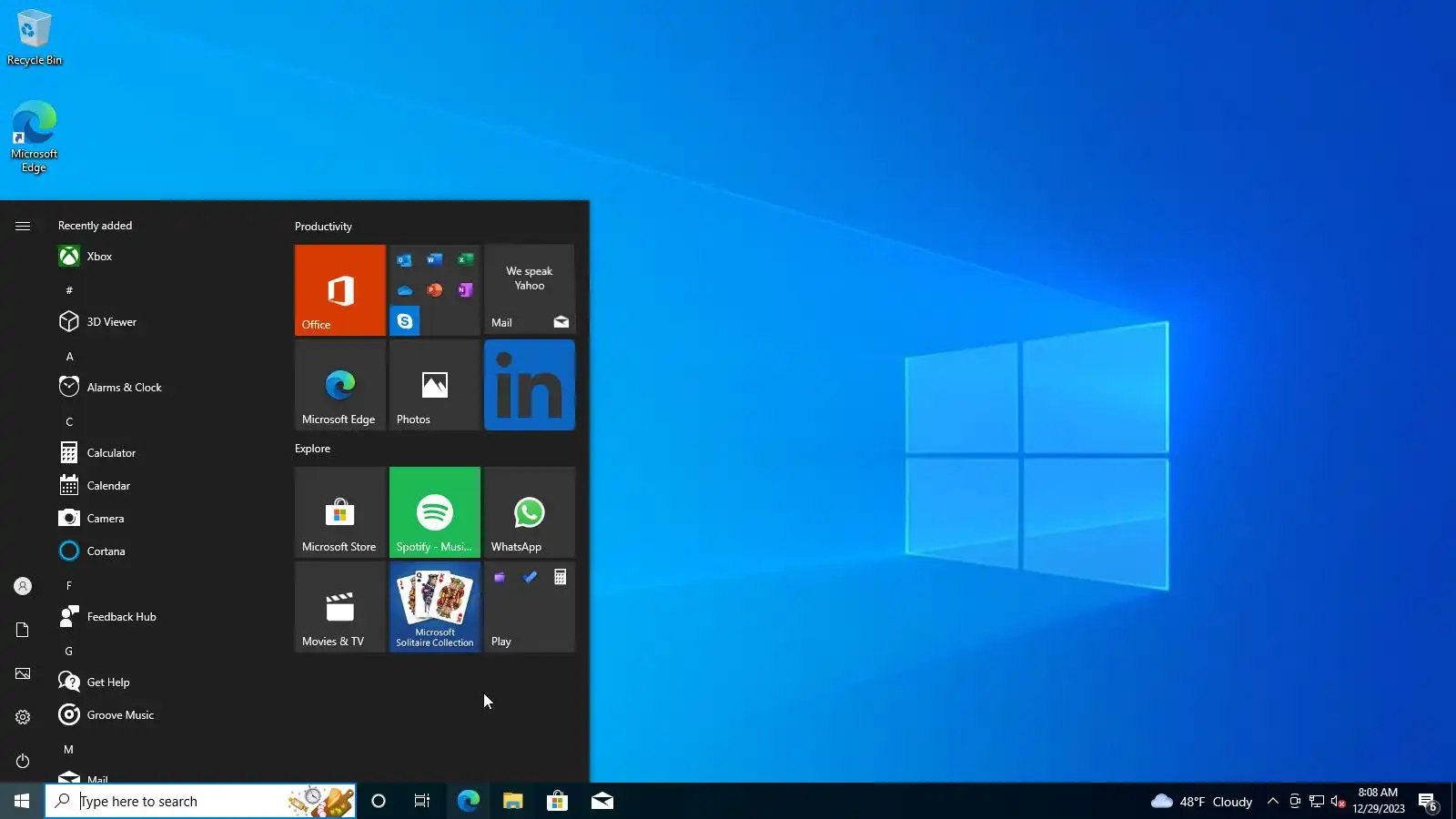
Task: Open the clock showing 8:08 AM
Action: (x=1378, y=801)
